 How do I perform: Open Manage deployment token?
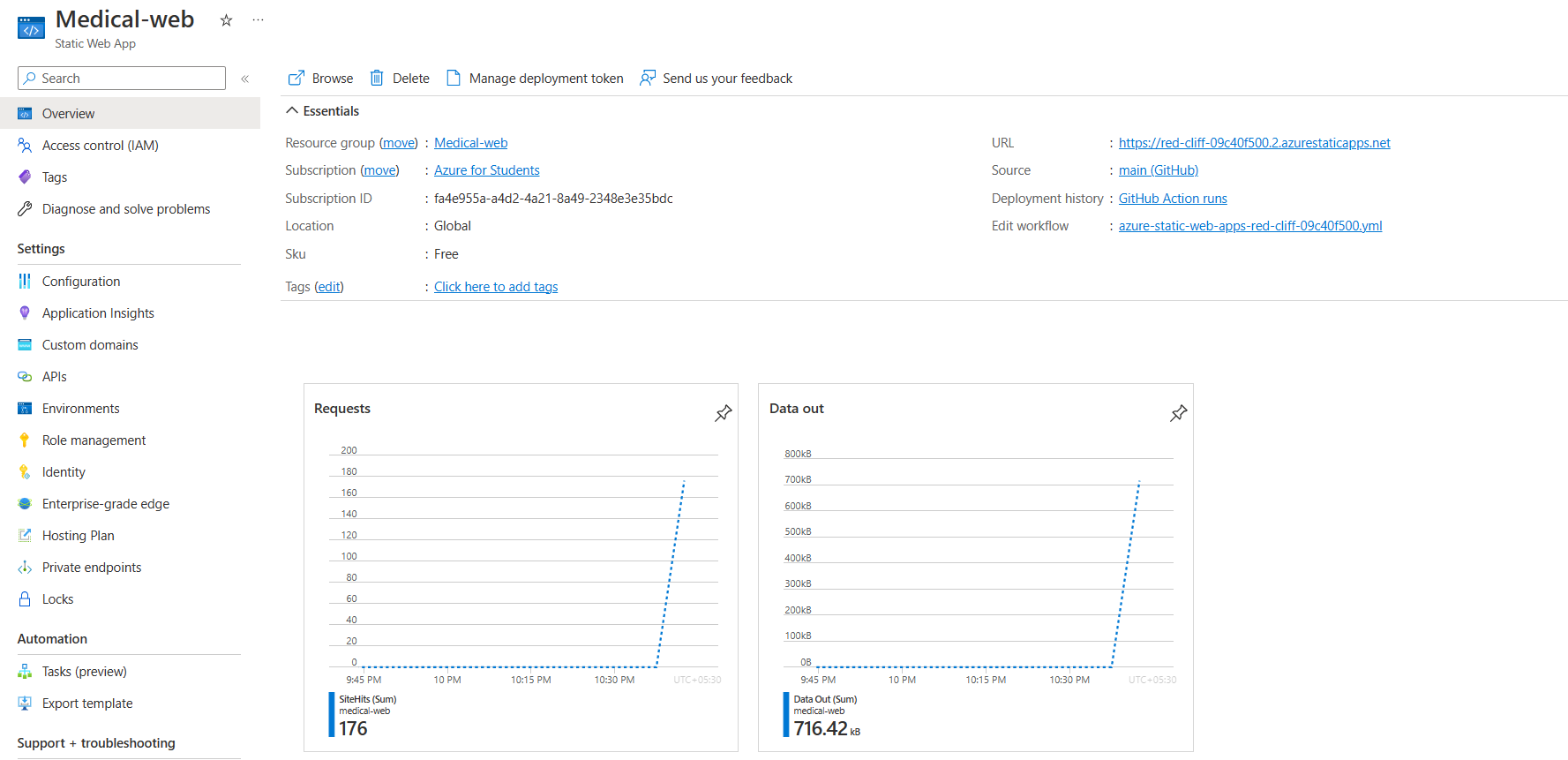535,79
